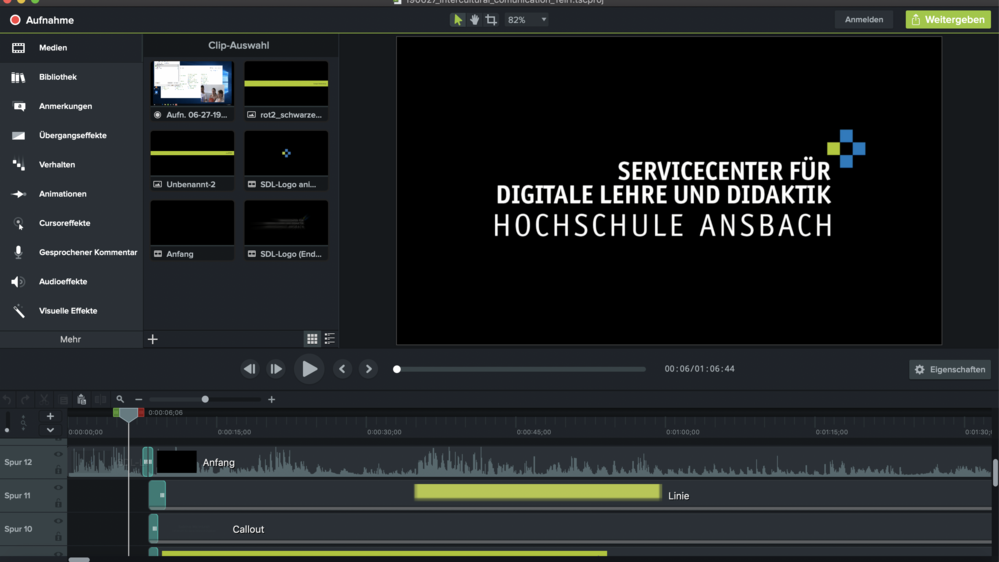Select the rot2_schwarze clip thumbnail
Screen dimensions: 999x562
pyautogui.click(x=286, y=90)
